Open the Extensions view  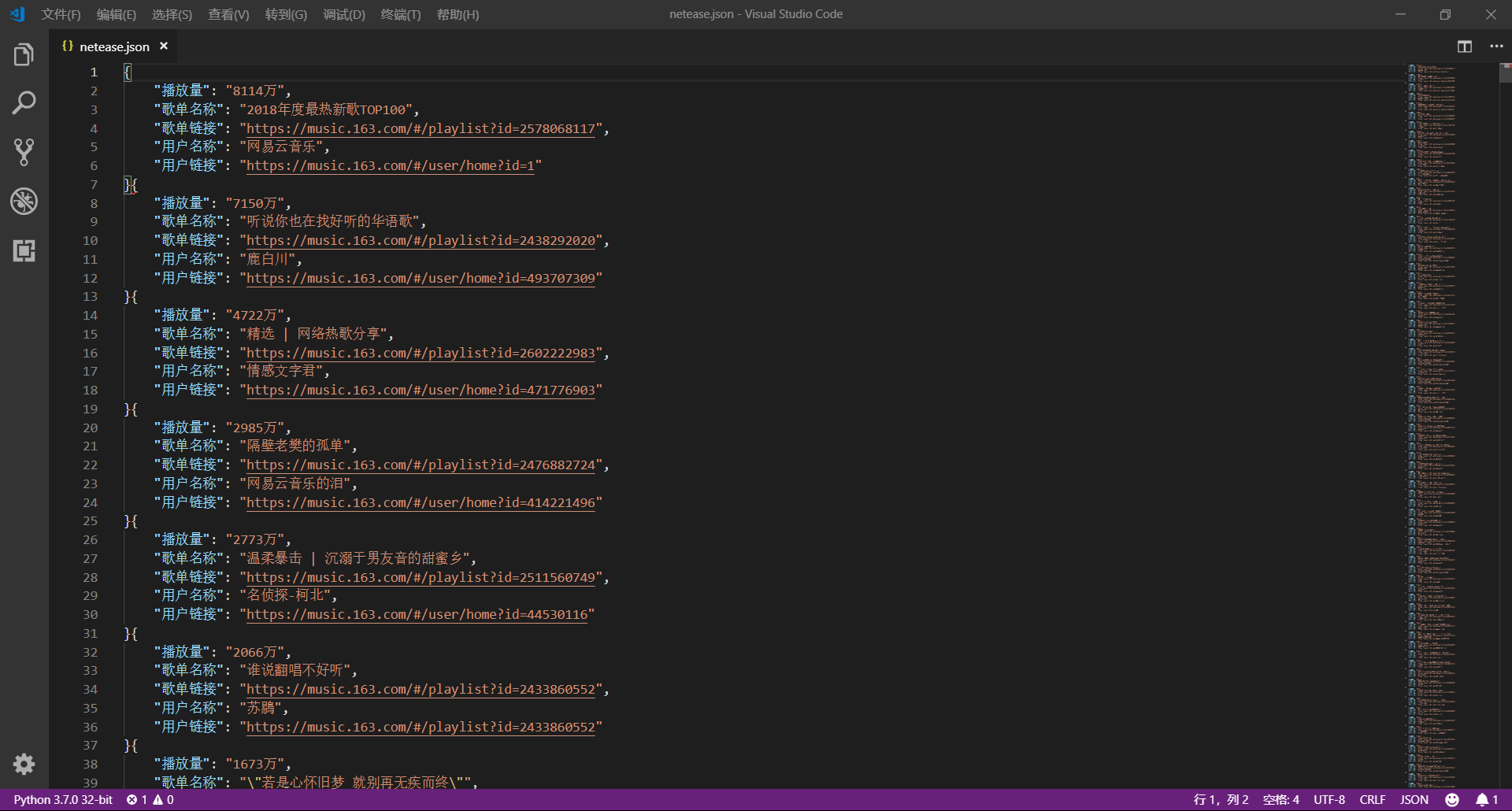pyautogui.click(x=24, y=250)
